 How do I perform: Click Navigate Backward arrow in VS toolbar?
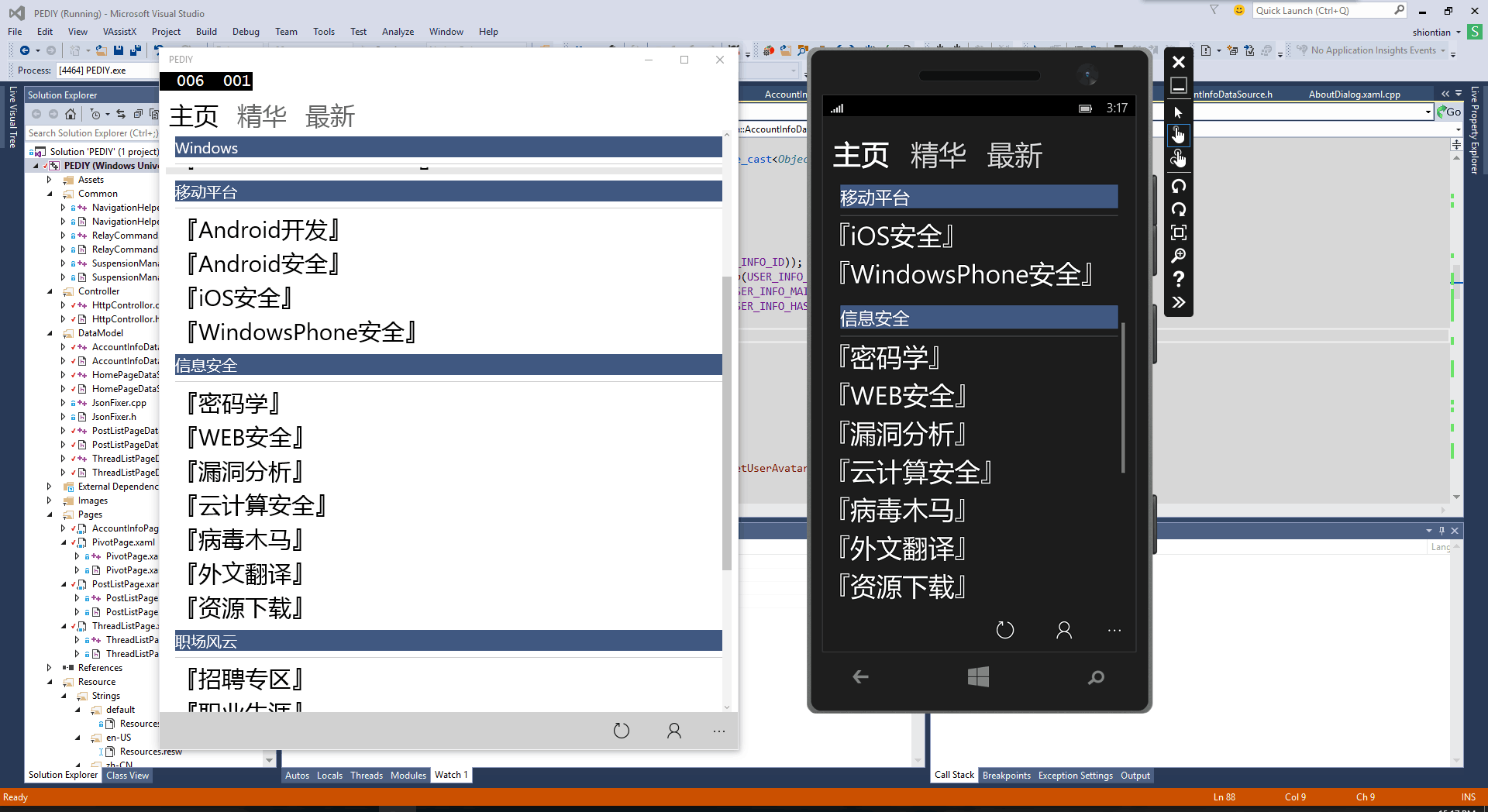pyautogui.click(x=24, y=50)
